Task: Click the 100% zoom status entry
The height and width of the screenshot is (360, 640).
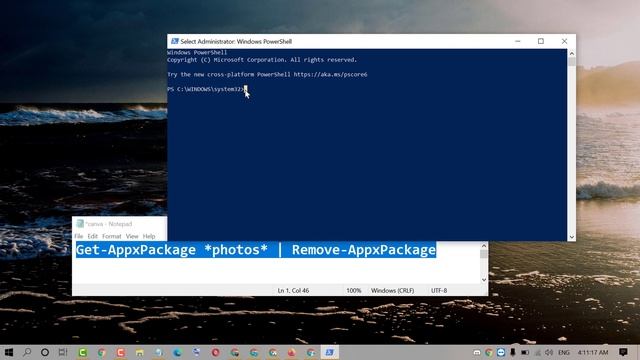Action: point(353,291)
